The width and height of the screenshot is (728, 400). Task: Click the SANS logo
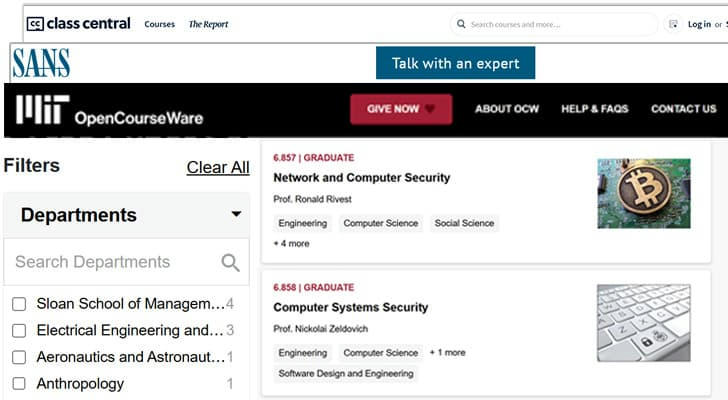click(41, 64)
